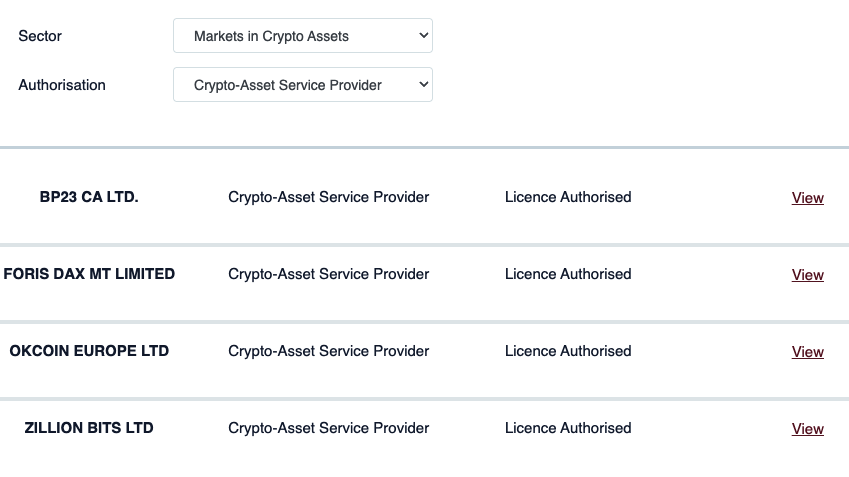The image size is (849, 477).
Task: Click the Authorisation field label
Action: pyautogui.click(x=62, y=85)
